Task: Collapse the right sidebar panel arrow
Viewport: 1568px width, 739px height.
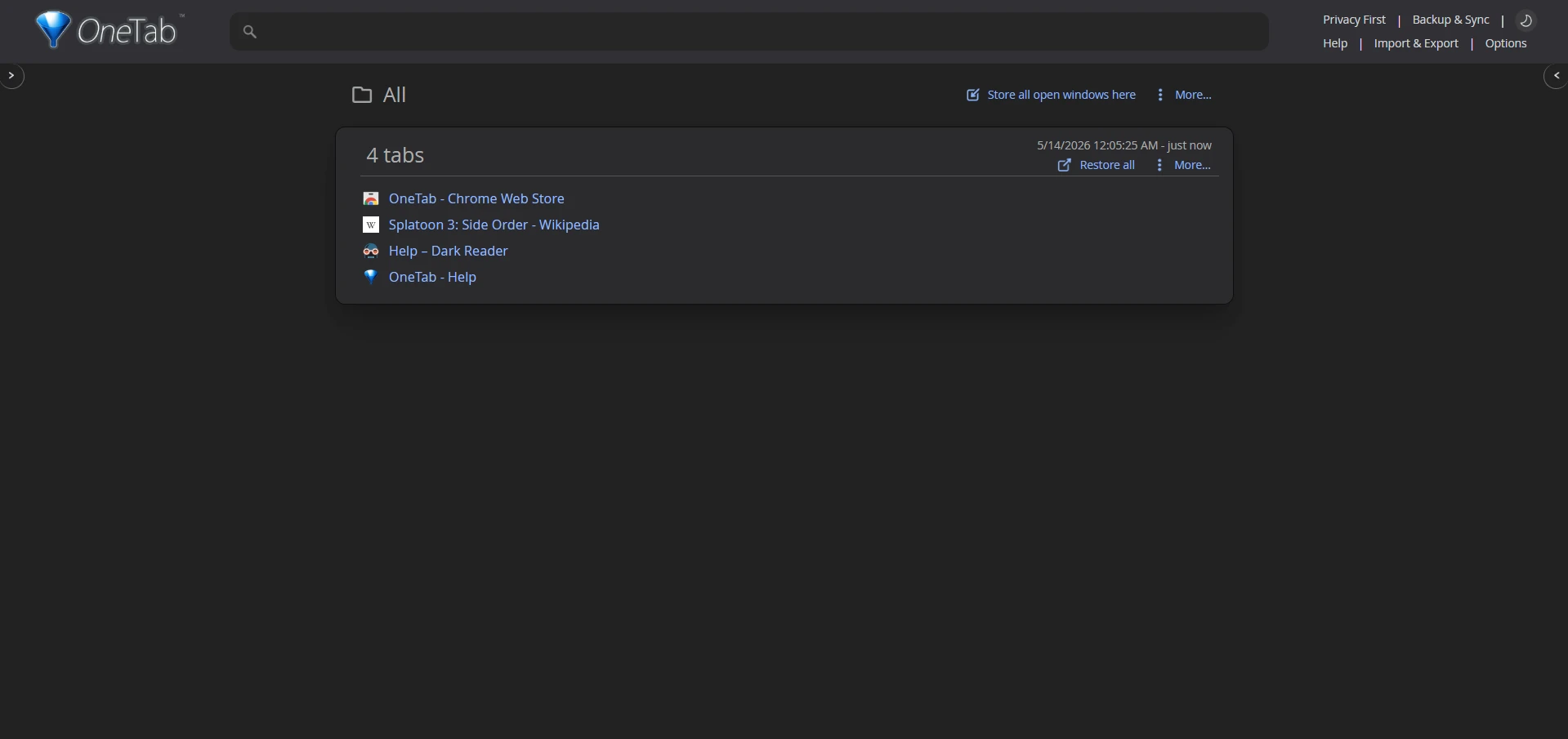Action: (x=1556, y=76)
